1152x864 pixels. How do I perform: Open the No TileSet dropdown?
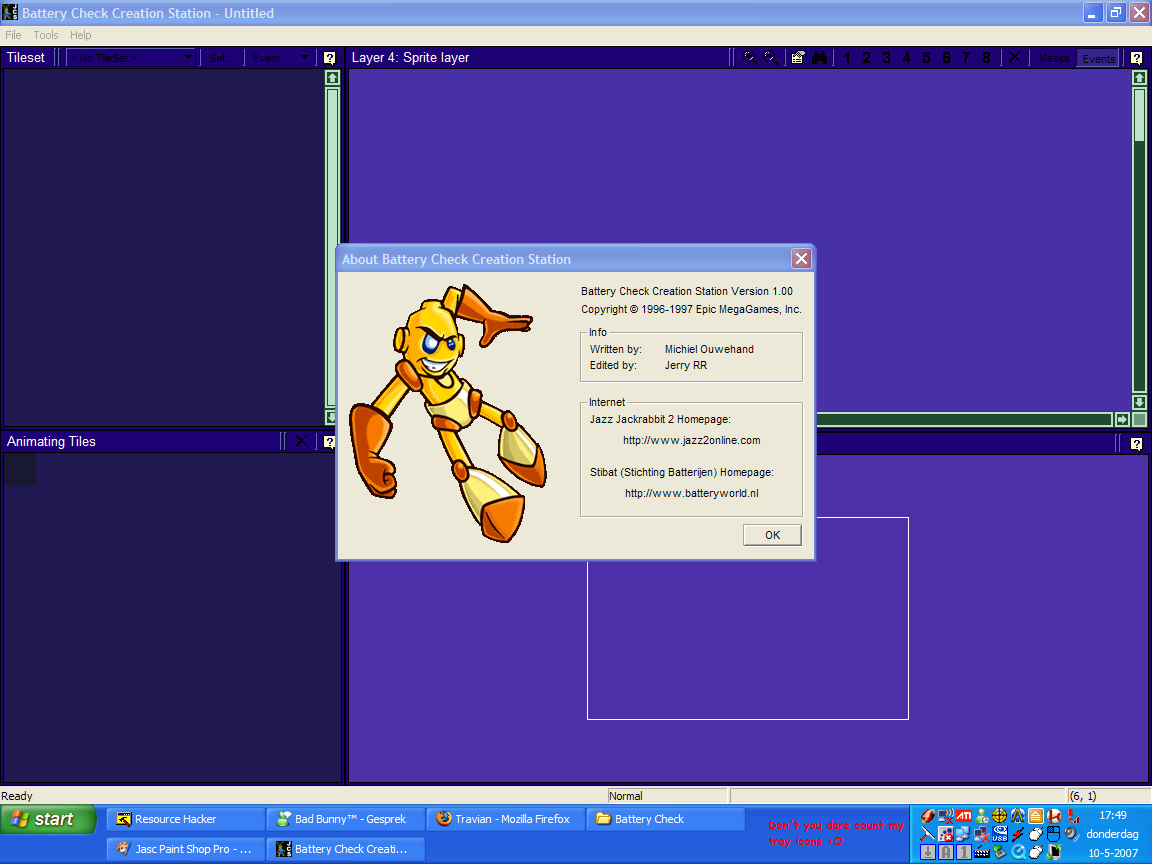coord(132,58)
